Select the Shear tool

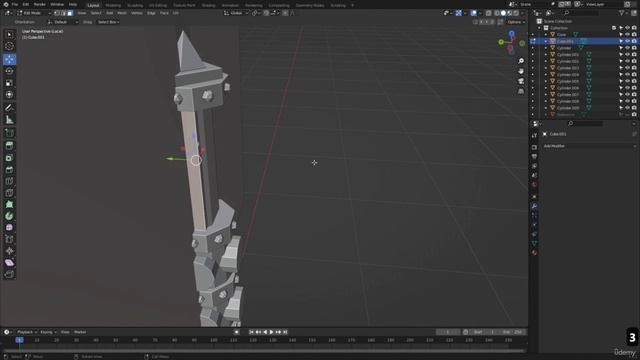click(9, 262)
